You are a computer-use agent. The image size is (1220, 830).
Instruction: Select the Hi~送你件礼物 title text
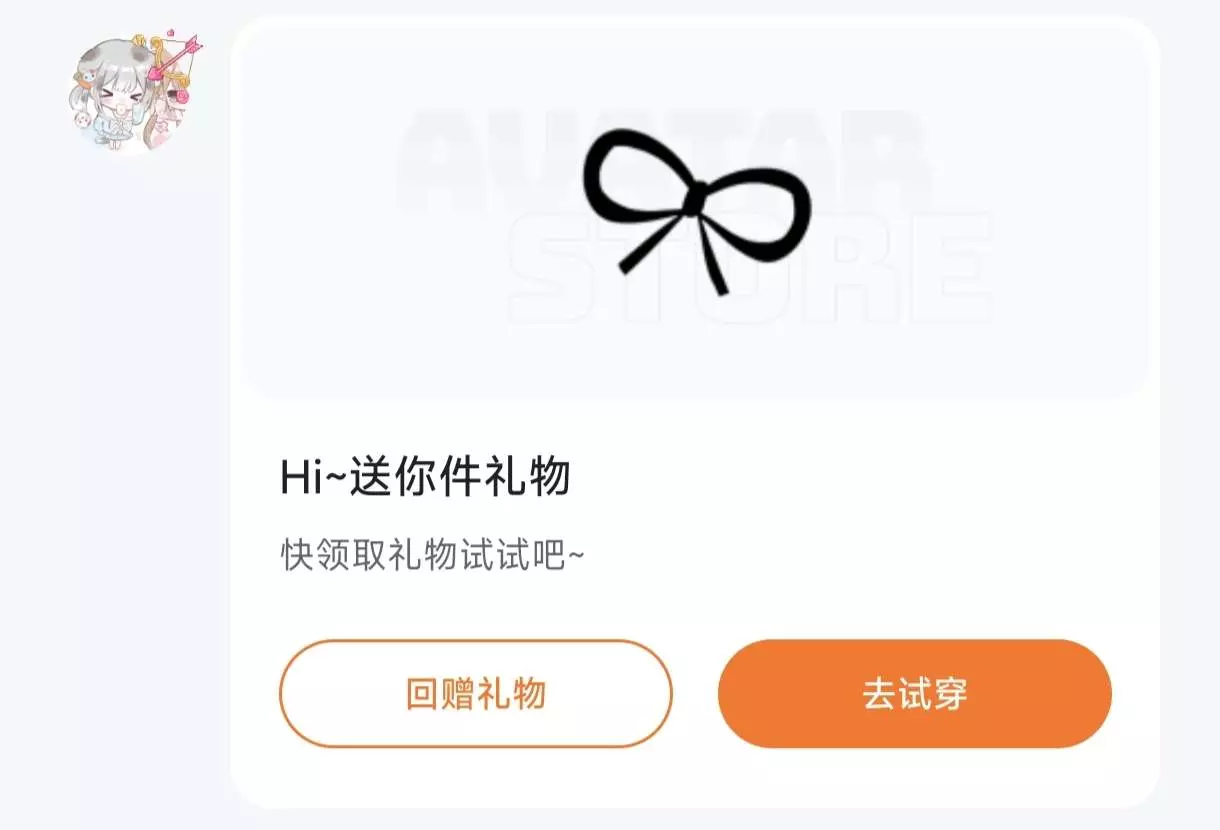pyautogui.click(x=425, y=477)
